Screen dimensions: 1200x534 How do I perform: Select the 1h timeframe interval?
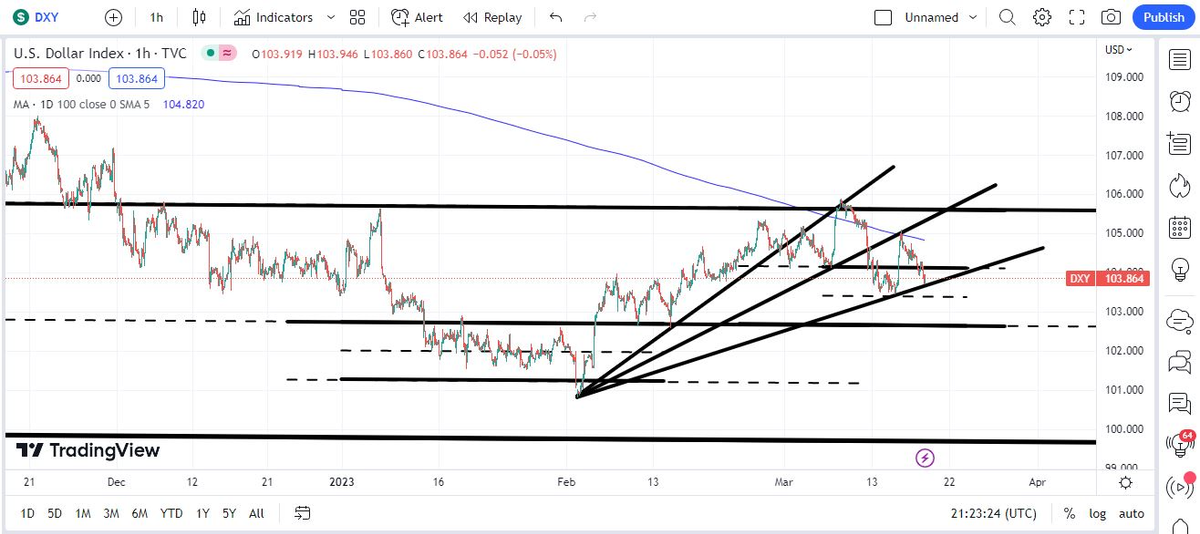click(x=156, y=17)
